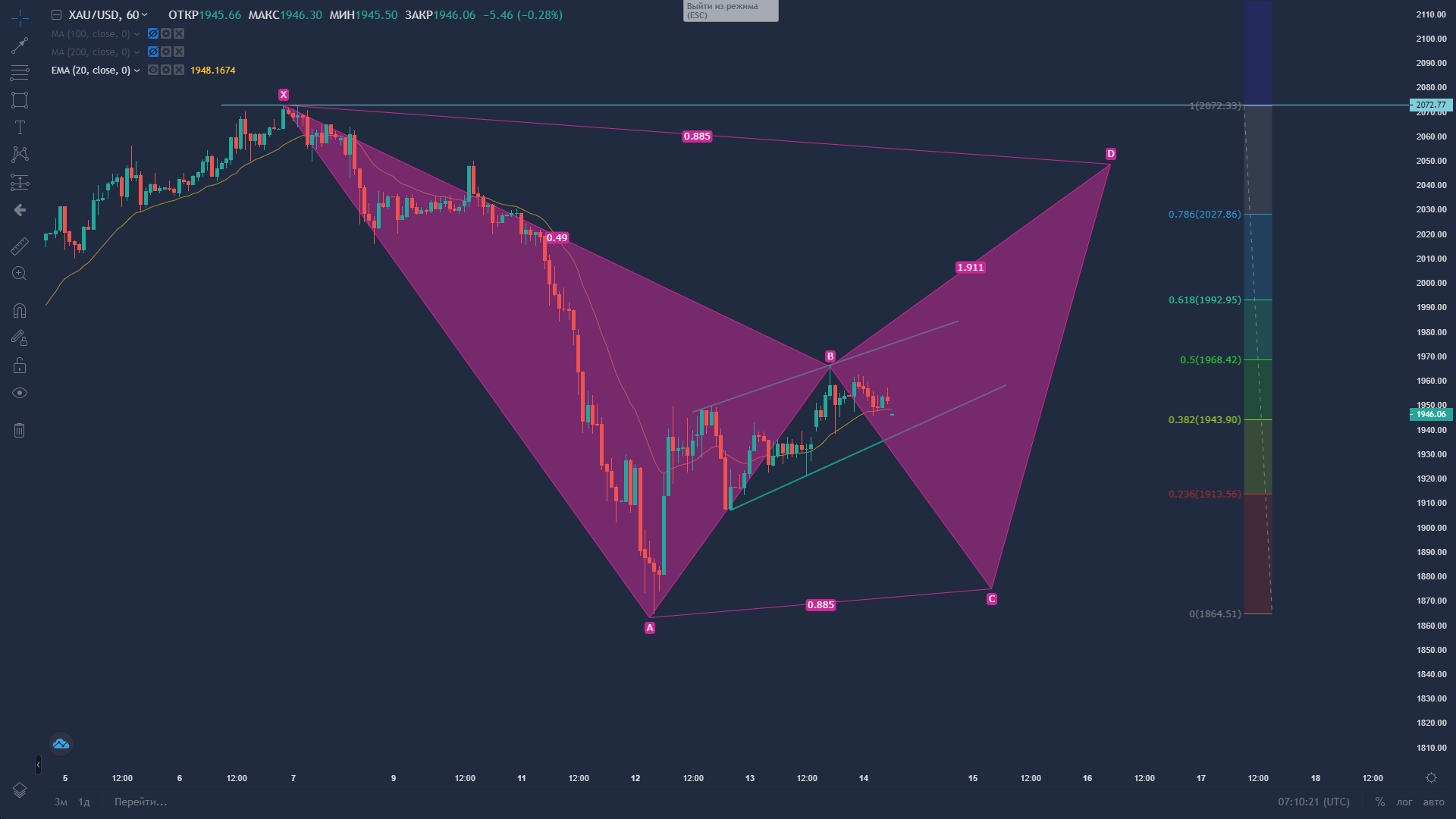Image resolution: width=1456 pixels, height=819 pixels.
Task: Expand the MA (200, close, 0) indicator menu
Action: point(137,52)
